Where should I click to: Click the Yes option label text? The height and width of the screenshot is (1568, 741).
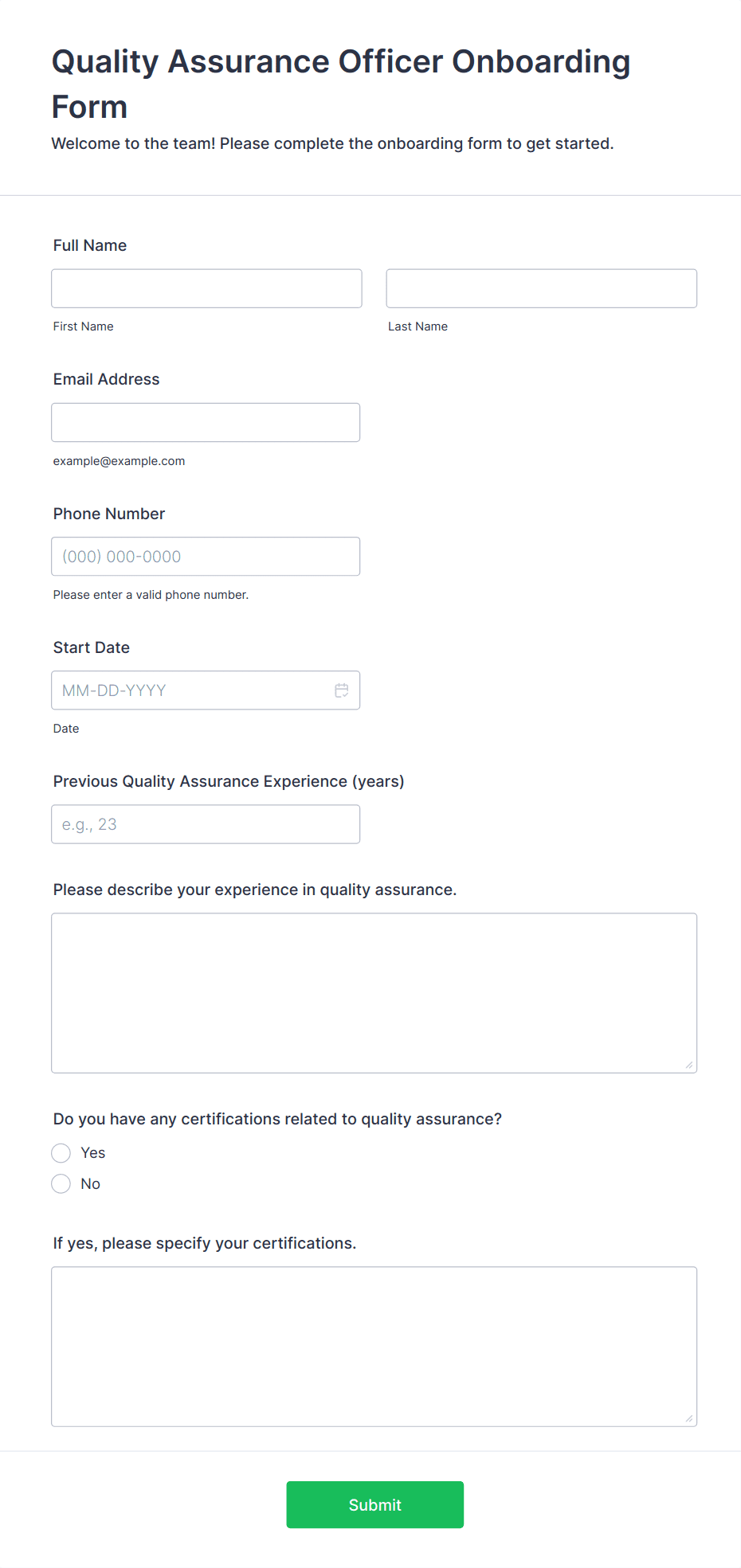point(93,1153)
